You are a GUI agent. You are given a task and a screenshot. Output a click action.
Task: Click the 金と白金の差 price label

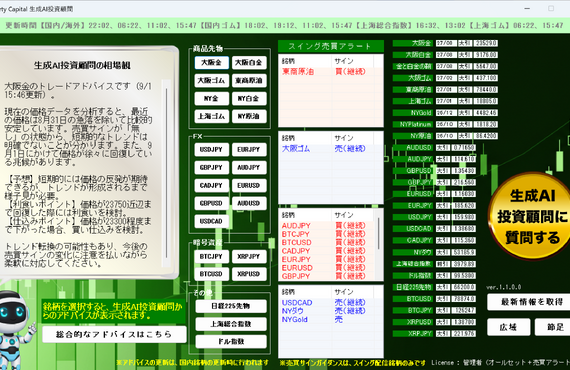pyautogui.click(x=413, y=67)
